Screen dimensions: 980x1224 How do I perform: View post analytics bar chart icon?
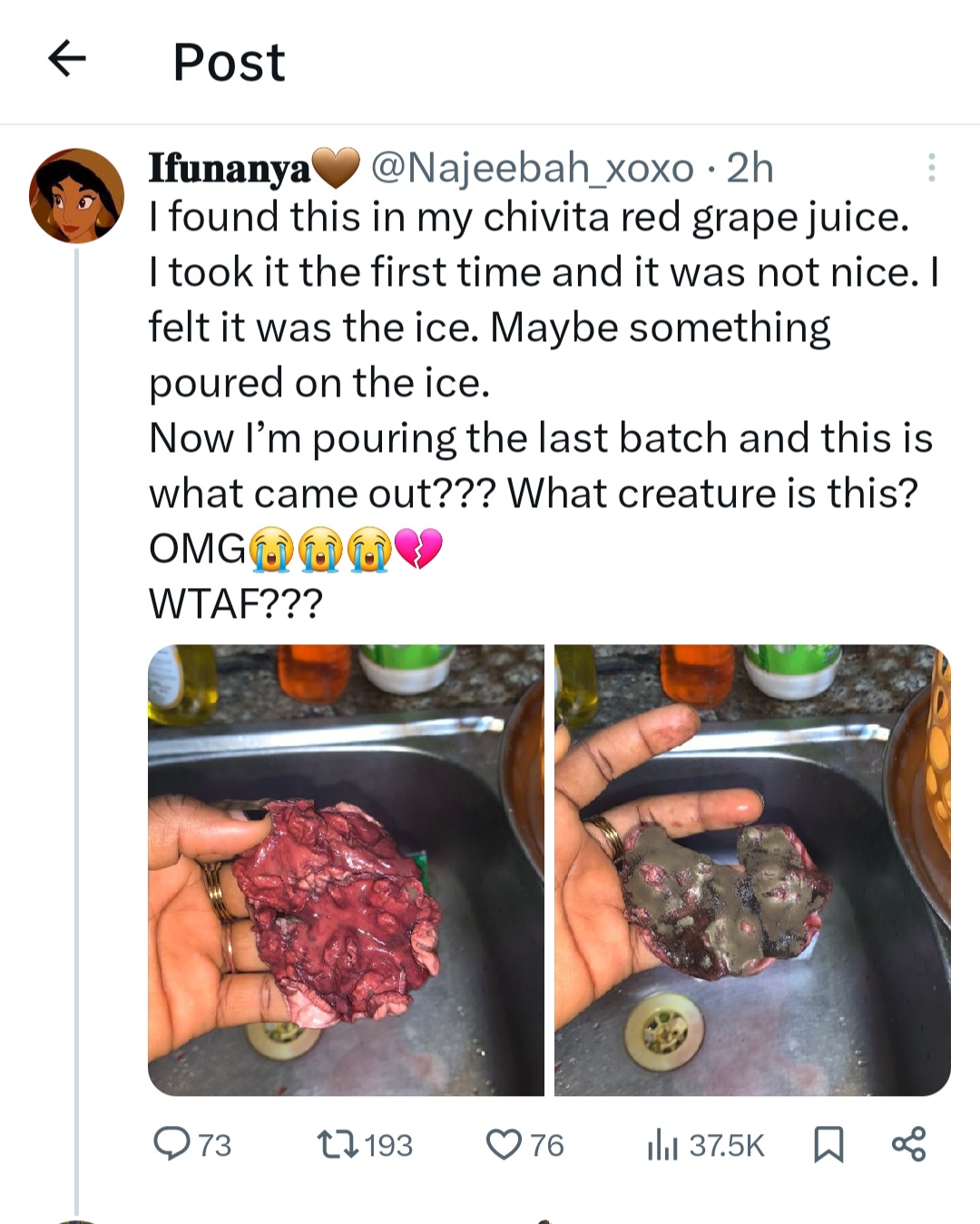662,1145
